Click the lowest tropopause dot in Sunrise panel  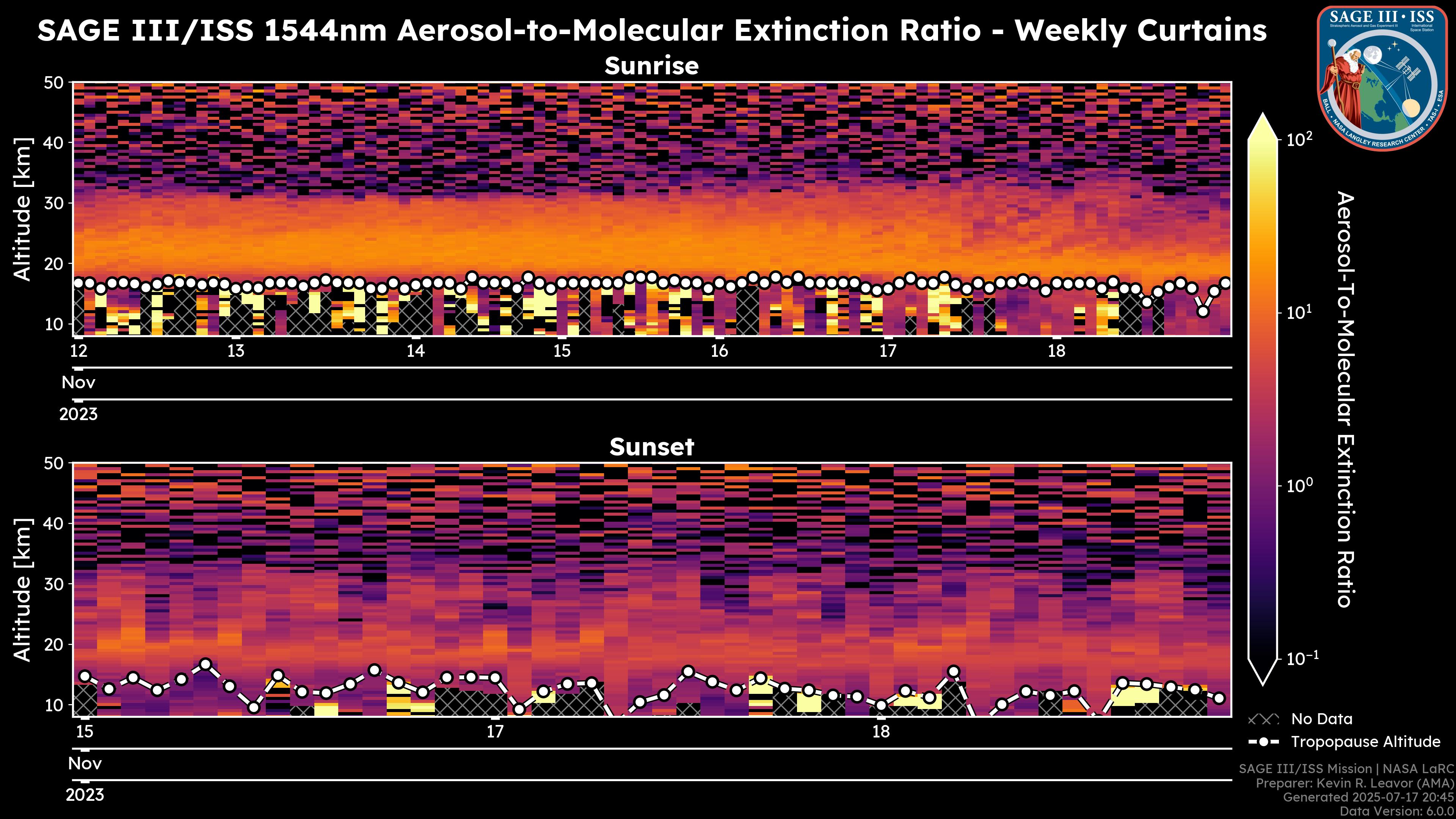(1203, 311)
